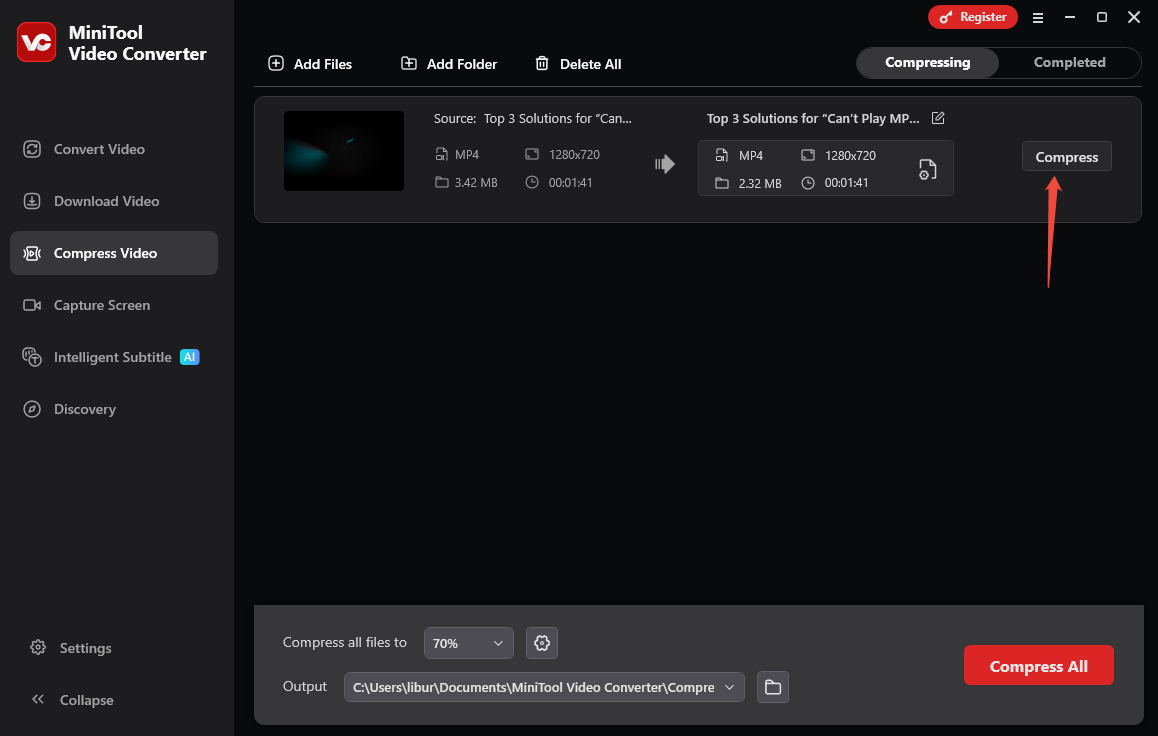Select the Capture Screen tool
This screenshot has width=1158, height=736.
[102, 304]
